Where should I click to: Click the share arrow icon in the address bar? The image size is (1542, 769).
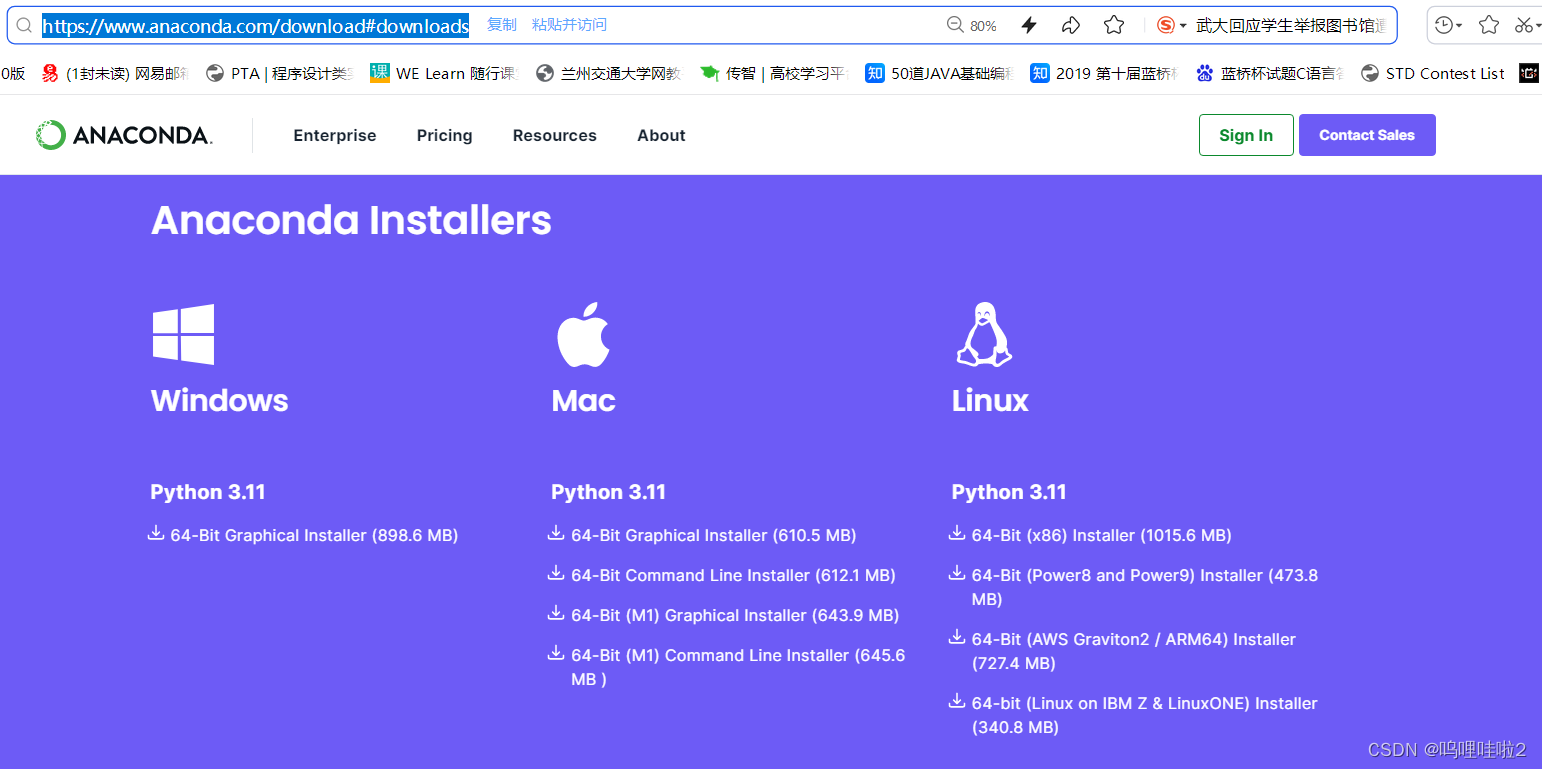coord(1071,25)
